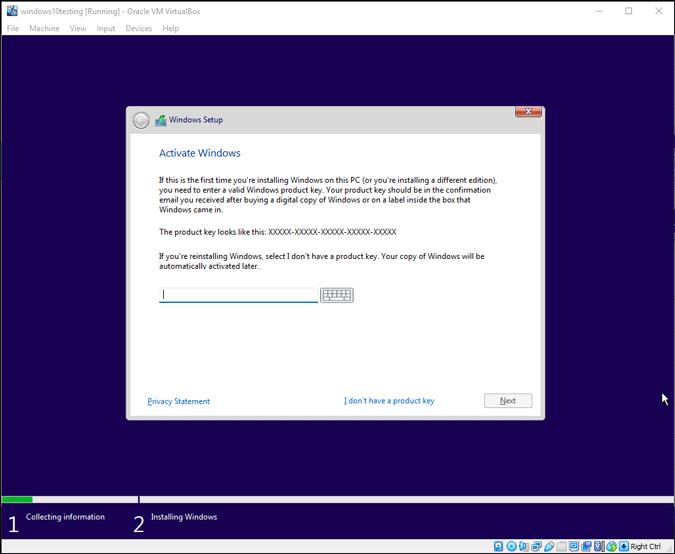Open the Help menu
The width and height of the screenshot is (675, 554).
pos(170,28)
